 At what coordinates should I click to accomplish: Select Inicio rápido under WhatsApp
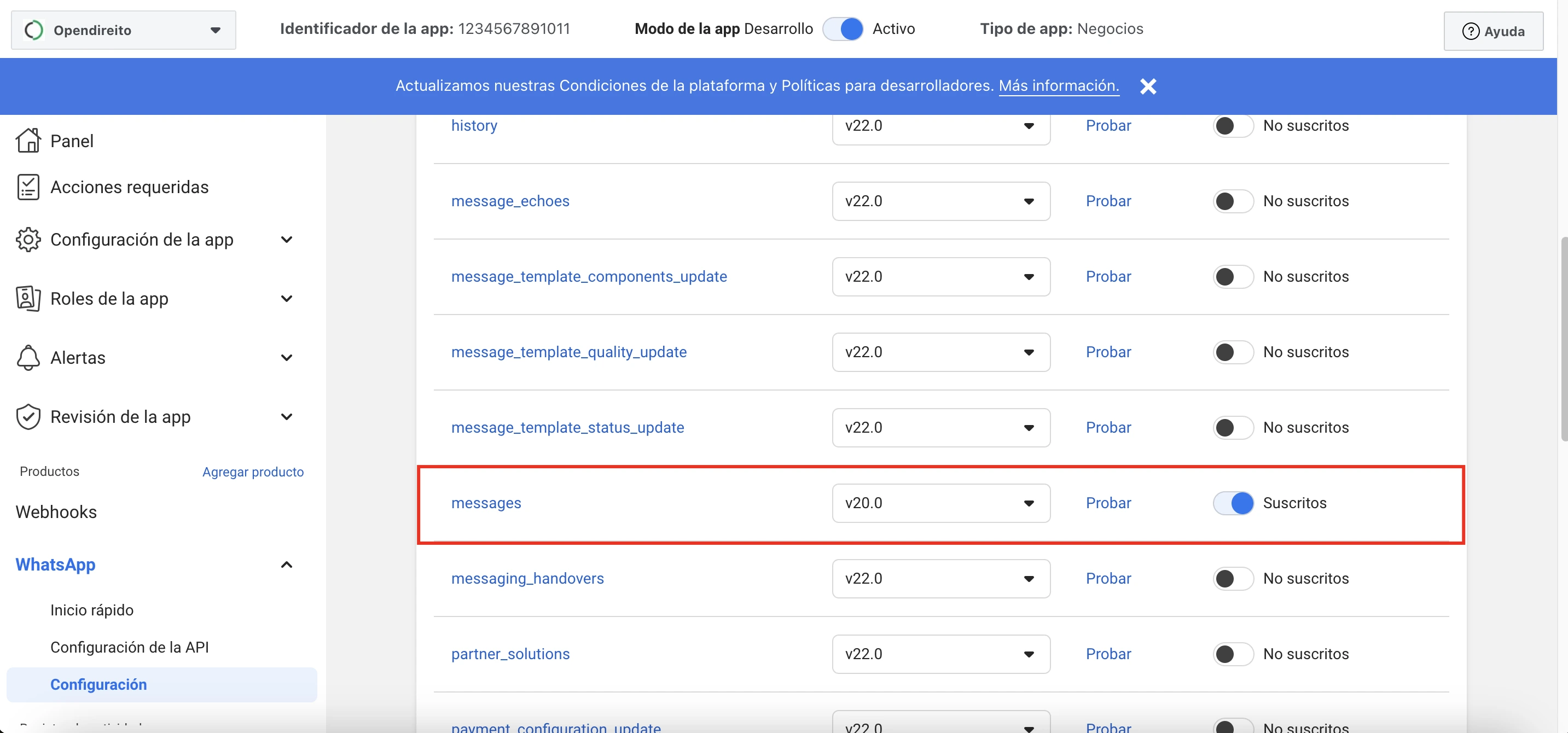[x=92, y=609]
